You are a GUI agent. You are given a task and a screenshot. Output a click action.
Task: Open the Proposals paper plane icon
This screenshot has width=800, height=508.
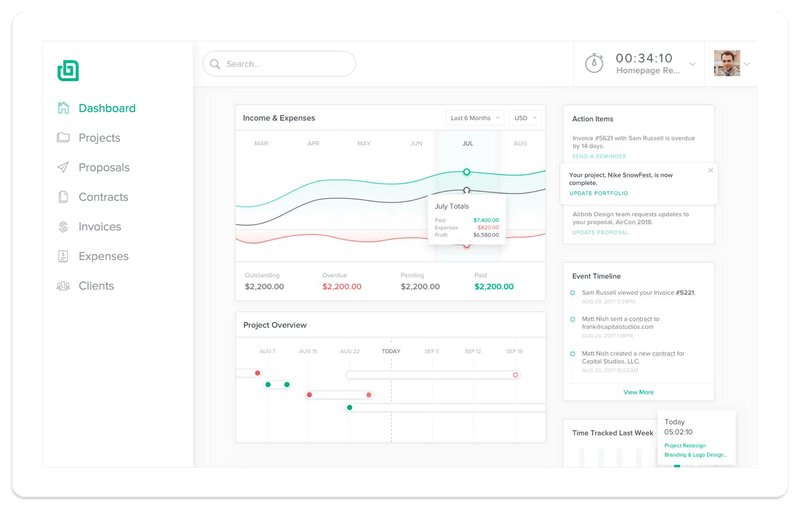pos(63,167)
